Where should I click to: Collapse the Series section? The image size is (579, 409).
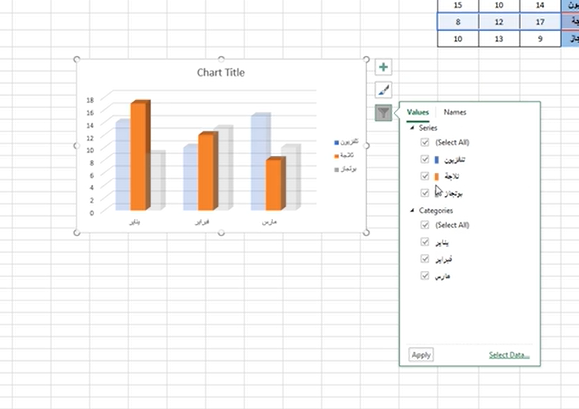[x=412, y=128]
